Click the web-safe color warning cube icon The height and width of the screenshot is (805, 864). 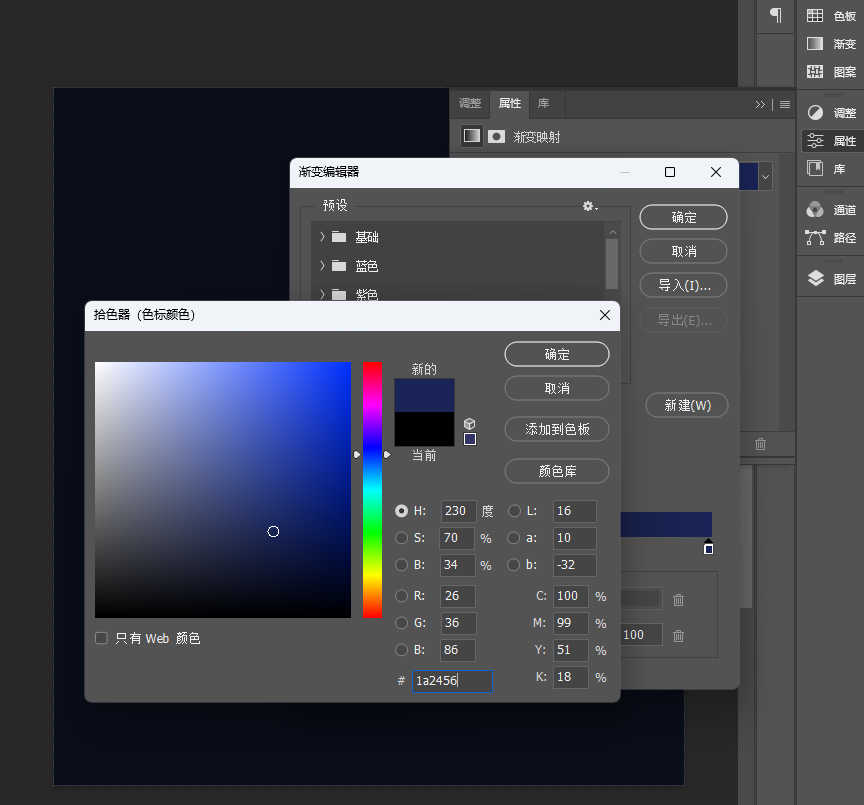[x=469, y=423]
